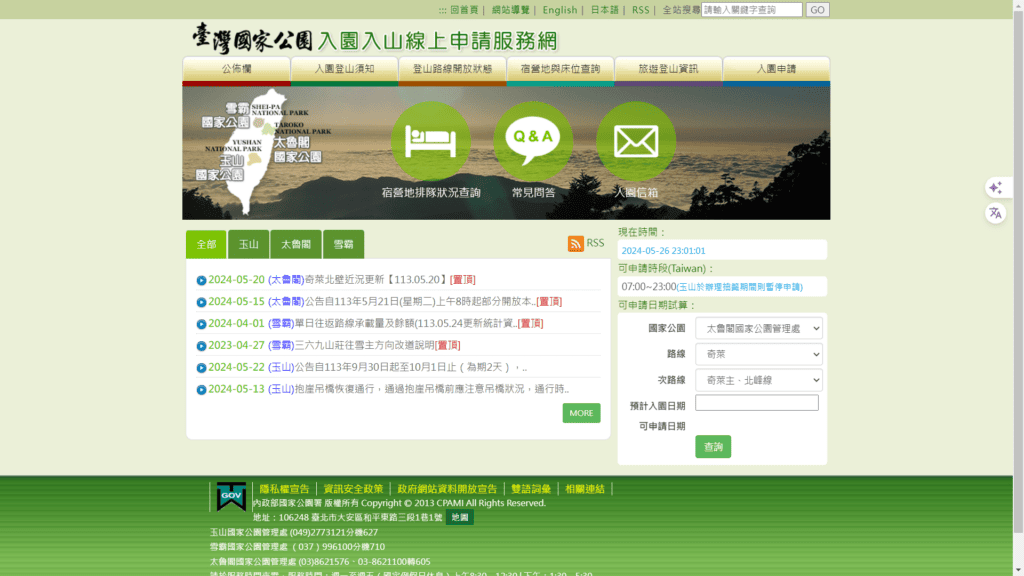Open the 宿營地與床位查詢 menu

[x=560, y=69]
